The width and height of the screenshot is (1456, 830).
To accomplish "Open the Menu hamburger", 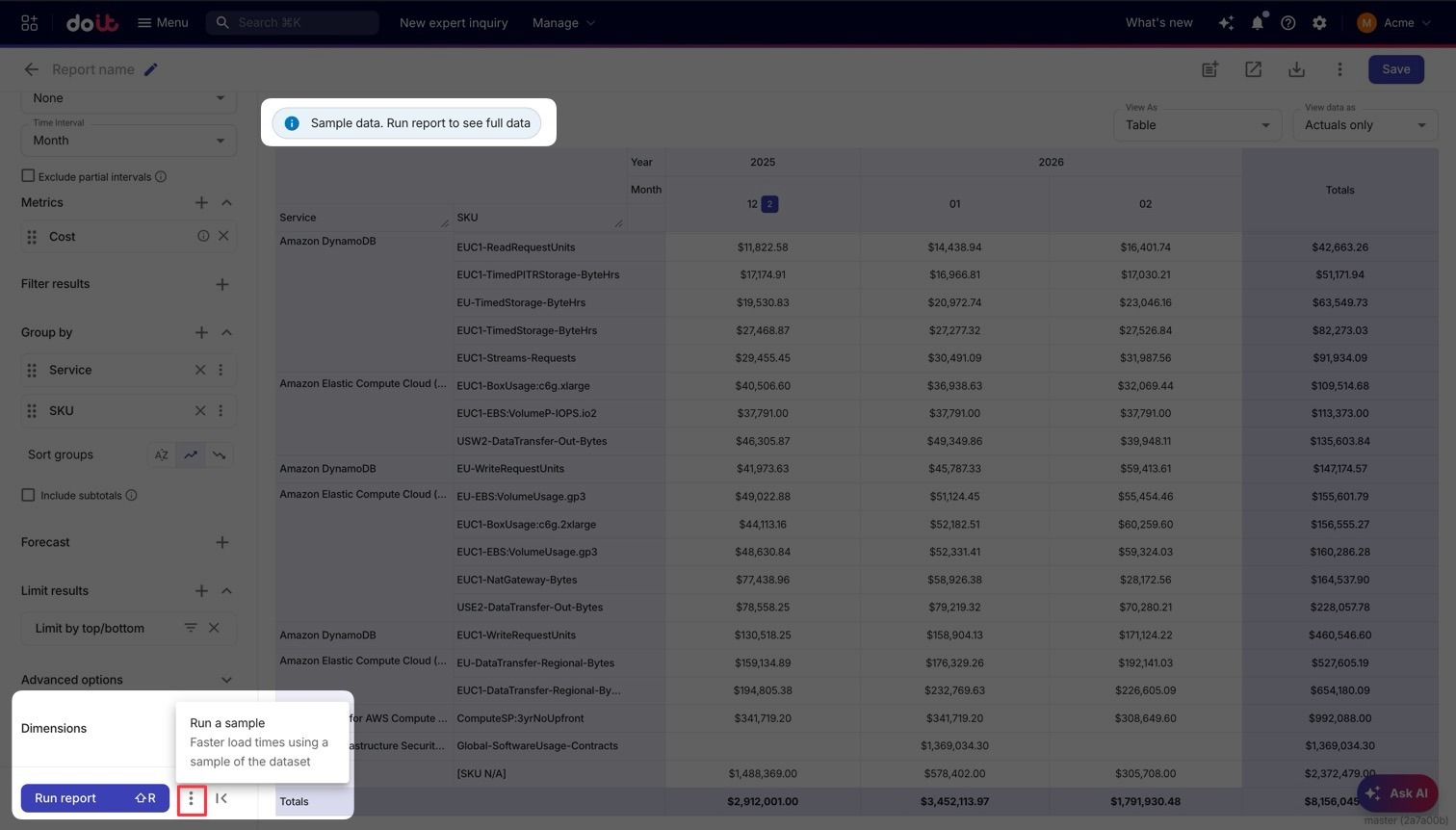I will click(163, 22).
